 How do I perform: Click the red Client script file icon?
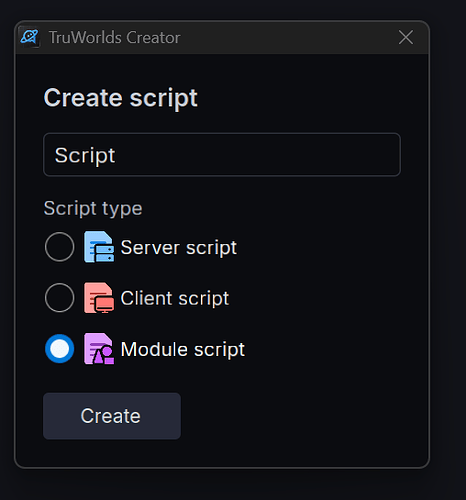click(99, 298)
